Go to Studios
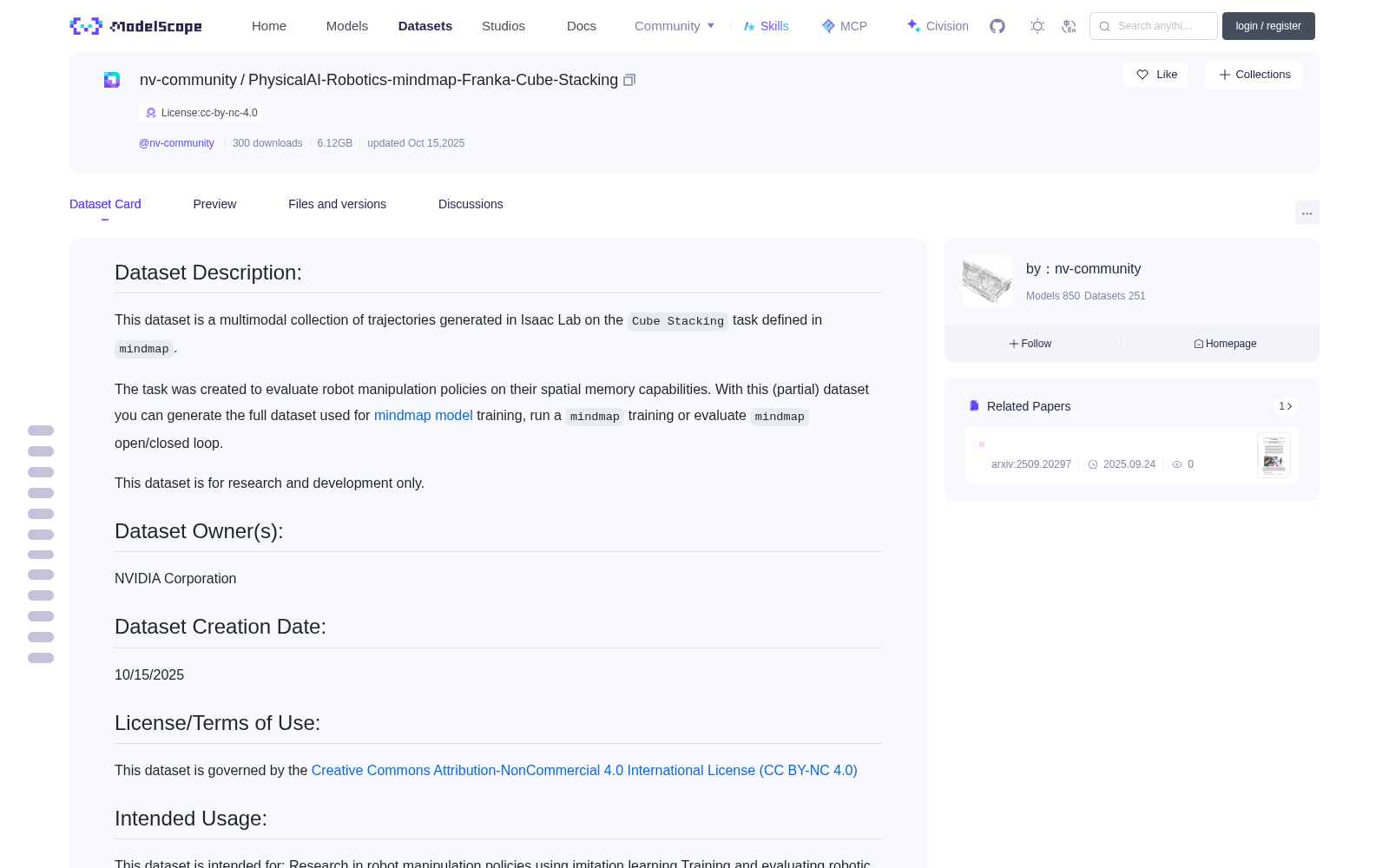The width and height of the screenshot is (1389, 868). (504, 26)
